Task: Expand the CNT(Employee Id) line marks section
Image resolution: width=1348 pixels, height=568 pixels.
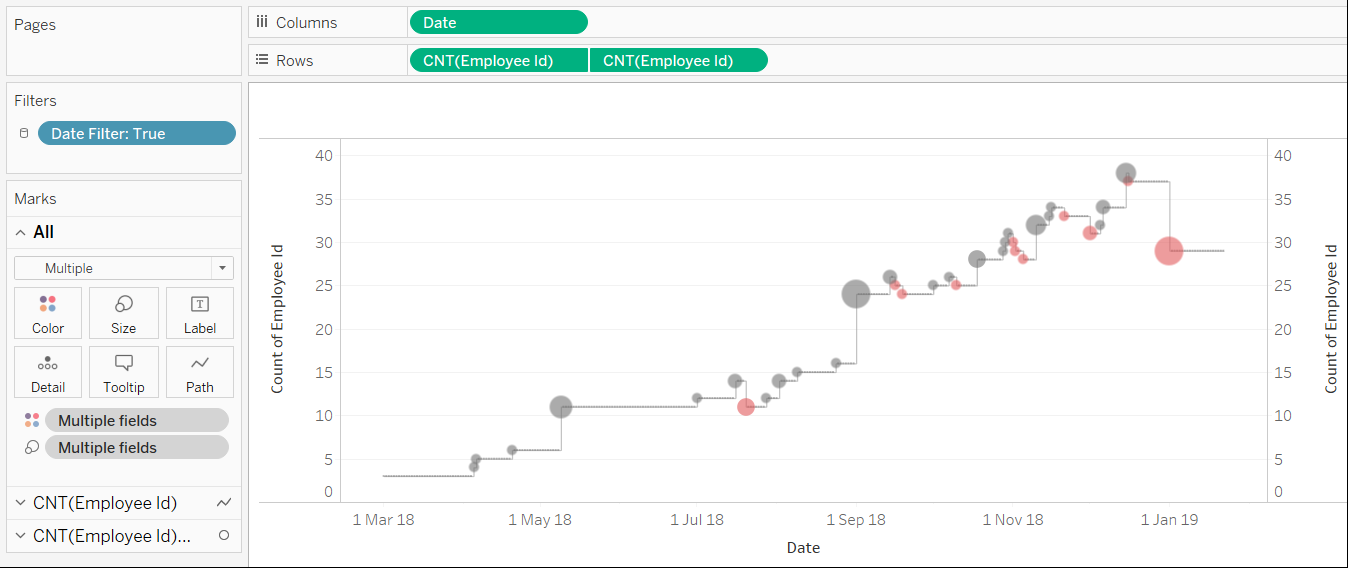Action: tap(21, 503)
